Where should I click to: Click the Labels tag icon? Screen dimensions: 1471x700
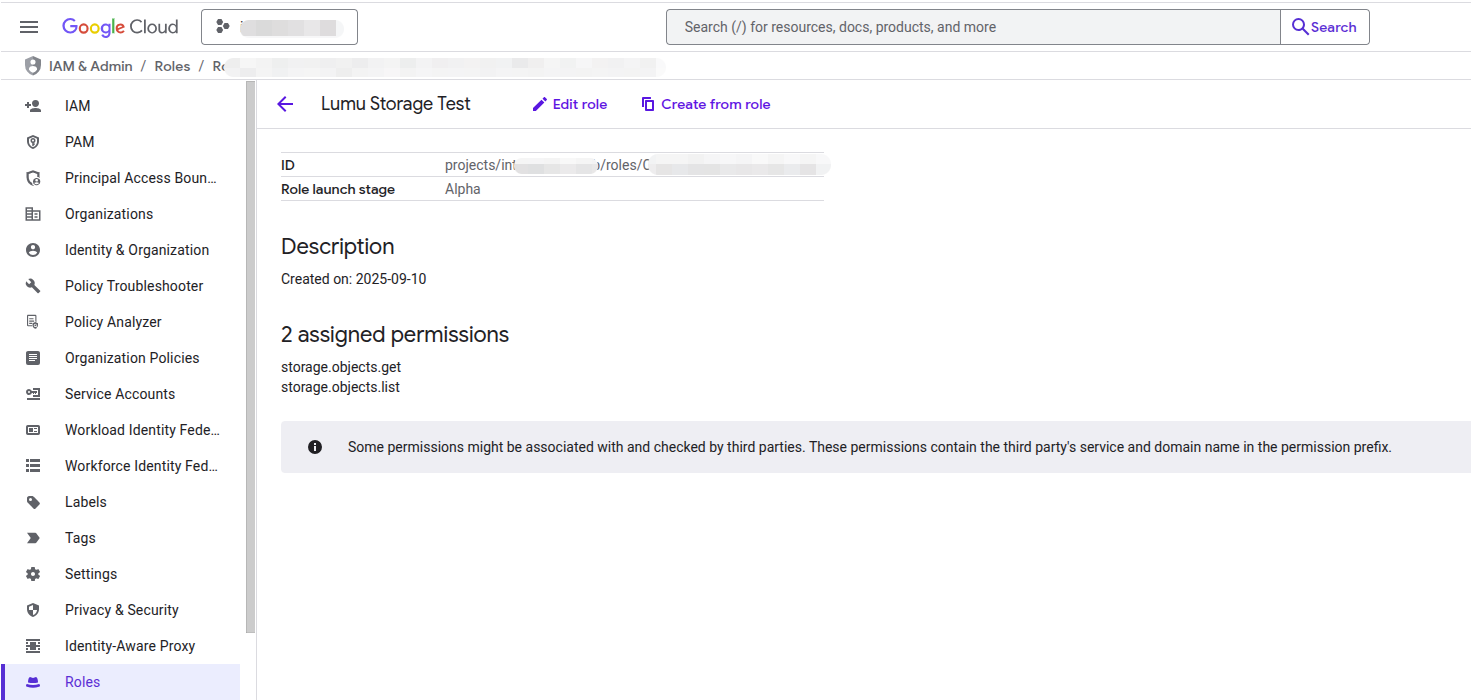(x=33, y=502)
